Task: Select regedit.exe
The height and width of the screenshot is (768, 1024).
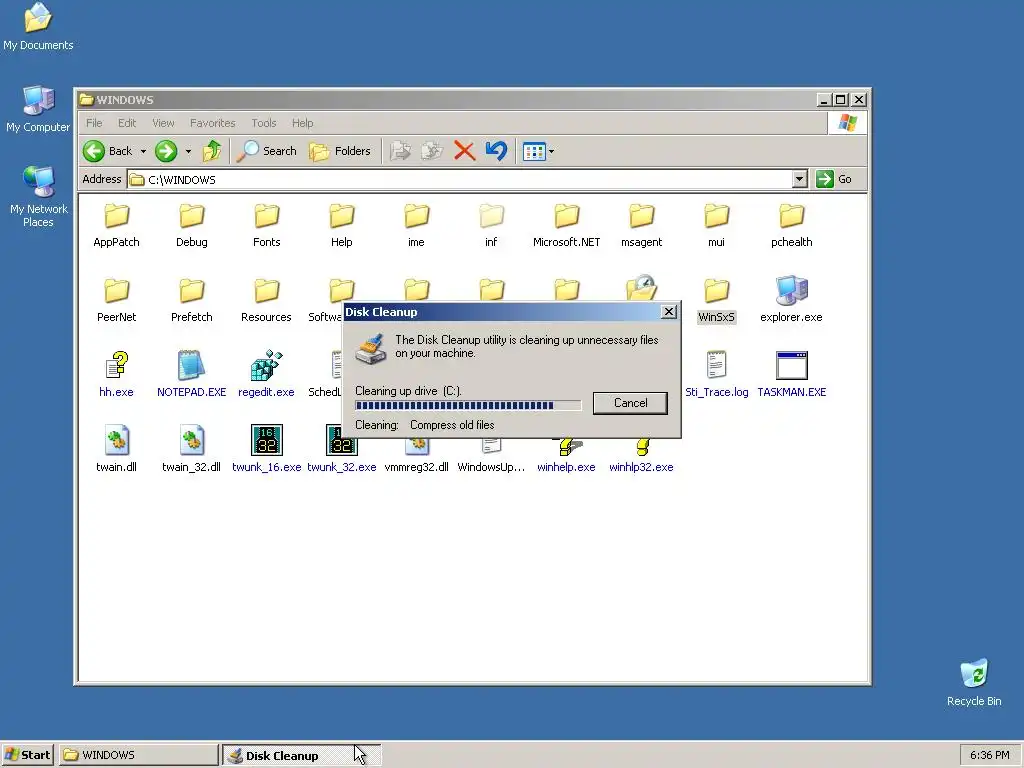Action: (x=266, y=376)
